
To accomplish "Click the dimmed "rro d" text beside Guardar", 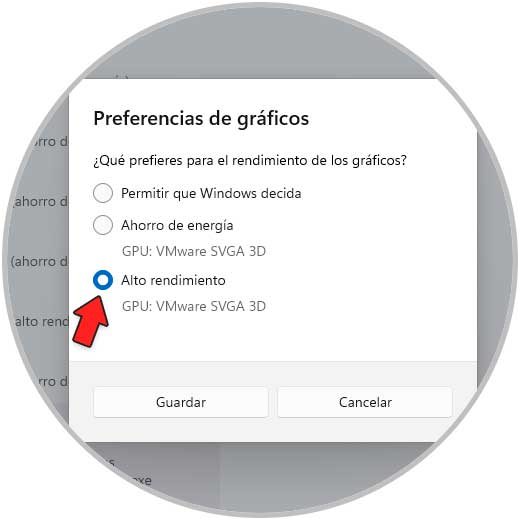I will (x=53, y=381).
